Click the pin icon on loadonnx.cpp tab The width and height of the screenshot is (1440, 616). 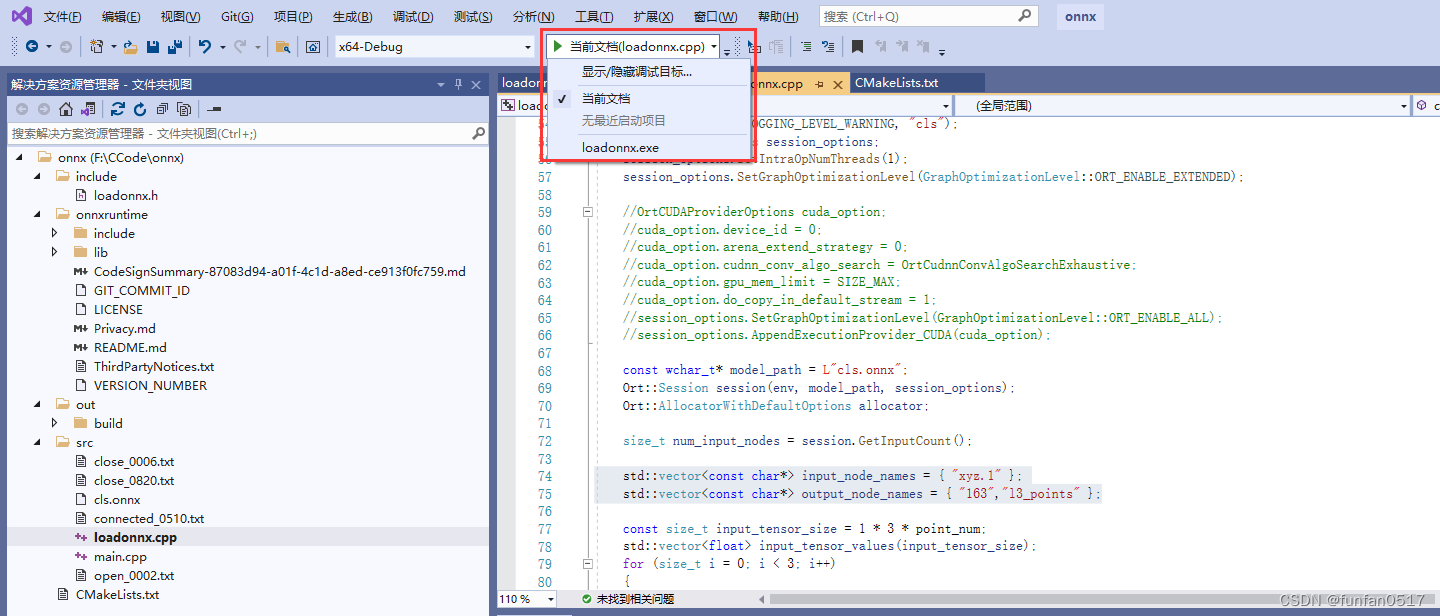[819, 84]
